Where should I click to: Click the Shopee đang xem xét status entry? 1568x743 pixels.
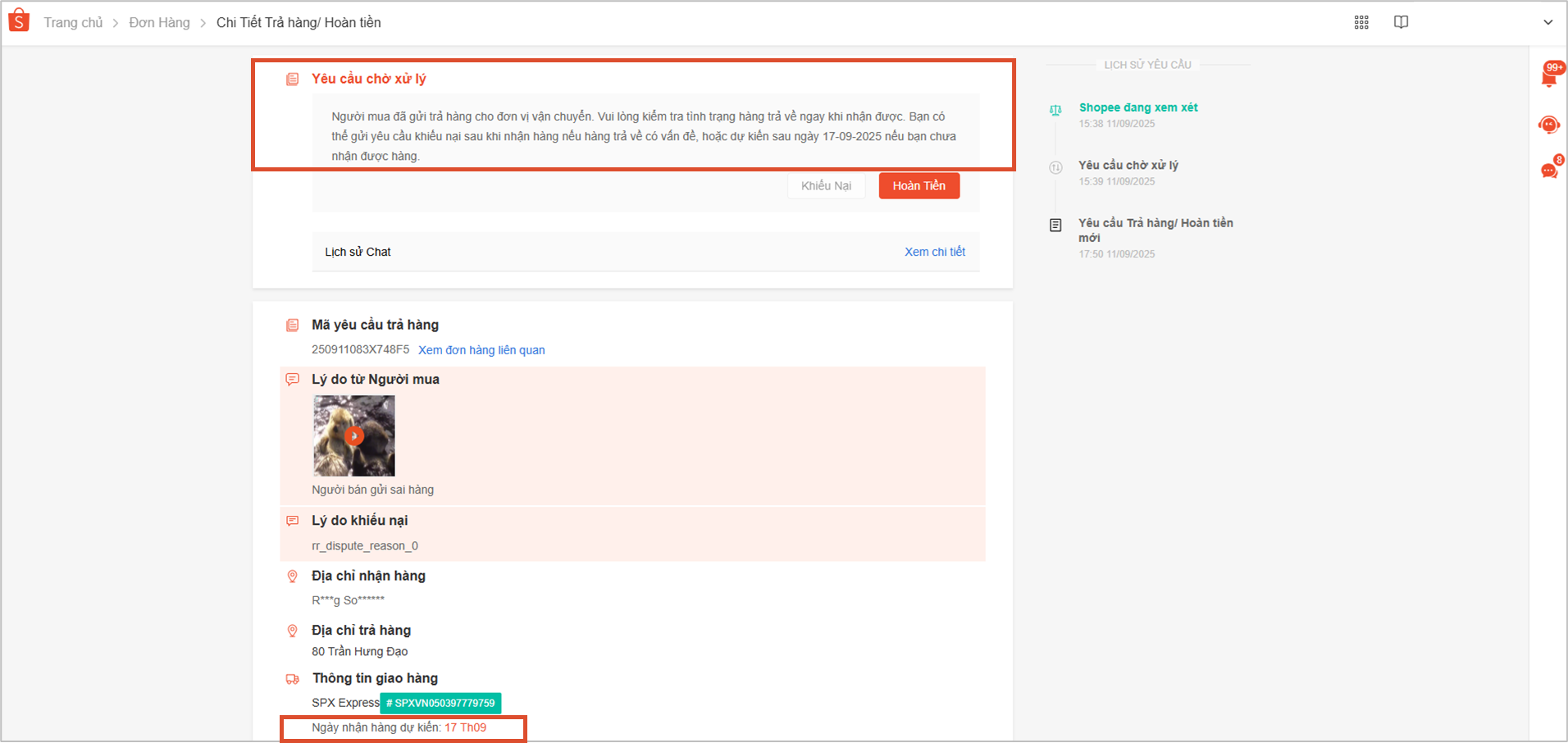point(1137,107)
